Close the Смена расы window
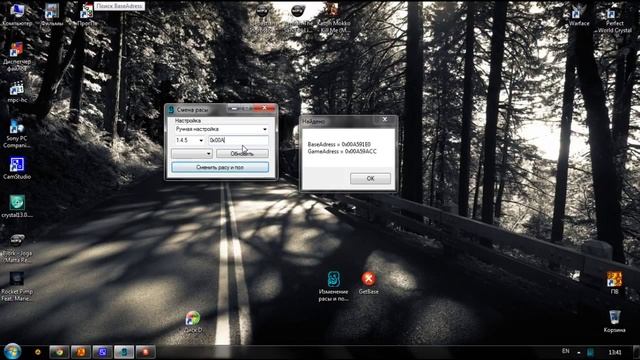Image resolution: width=640 pixels, height=360 pixels. [x=264, y=108]
